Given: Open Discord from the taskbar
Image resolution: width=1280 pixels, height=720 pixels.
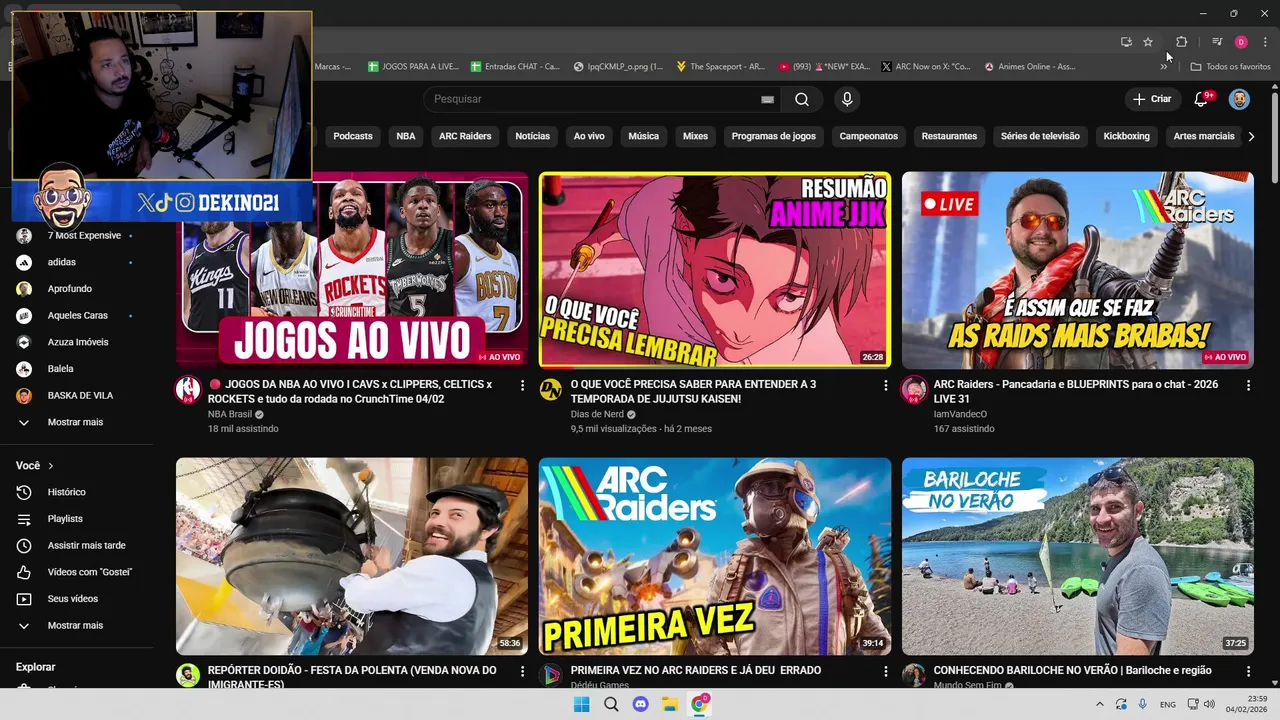Looking at the screenshot, I should point(641,704).
